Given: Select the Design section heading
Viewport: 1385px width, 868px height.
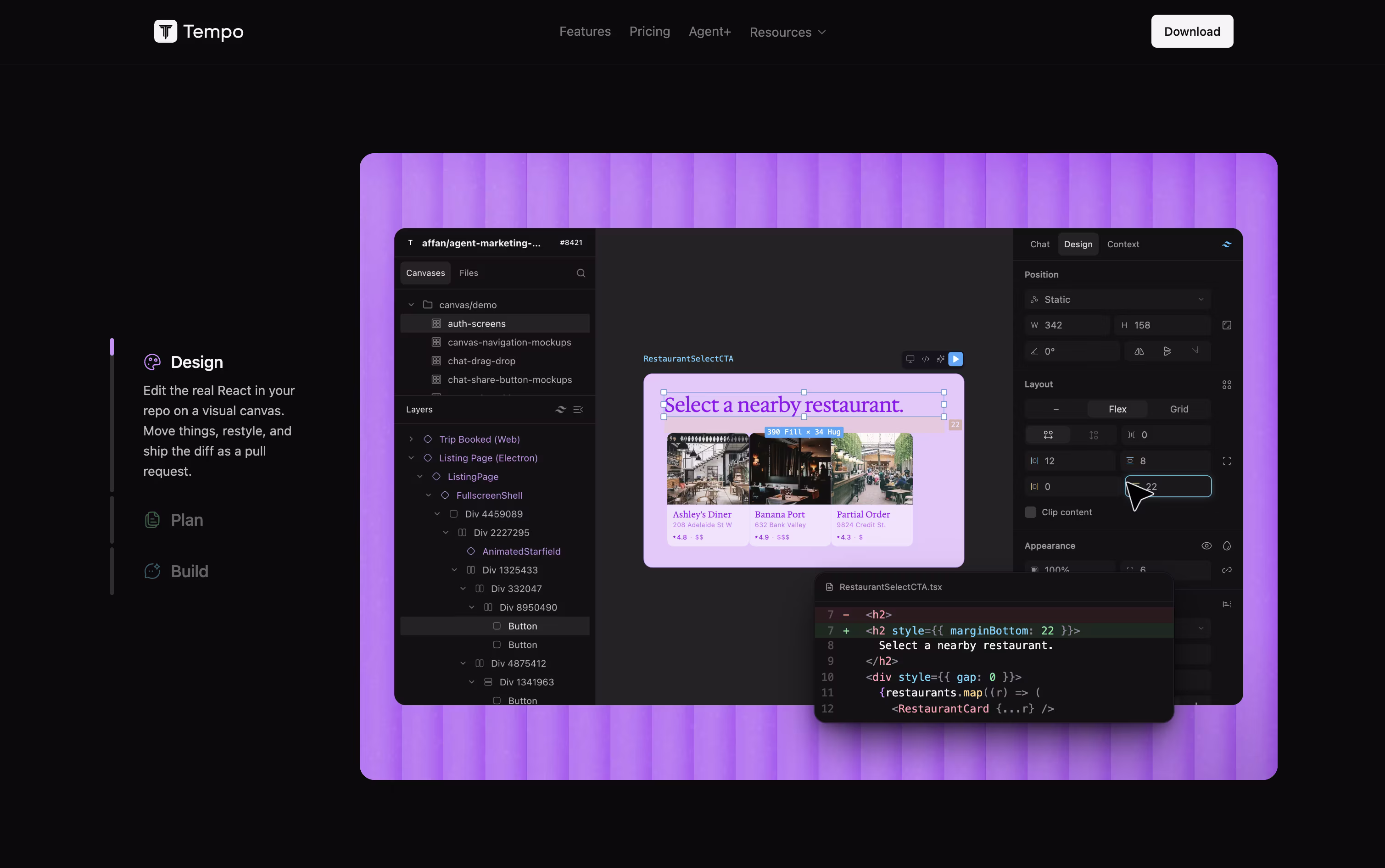Looking at the screenshot, I should [197, 362].
